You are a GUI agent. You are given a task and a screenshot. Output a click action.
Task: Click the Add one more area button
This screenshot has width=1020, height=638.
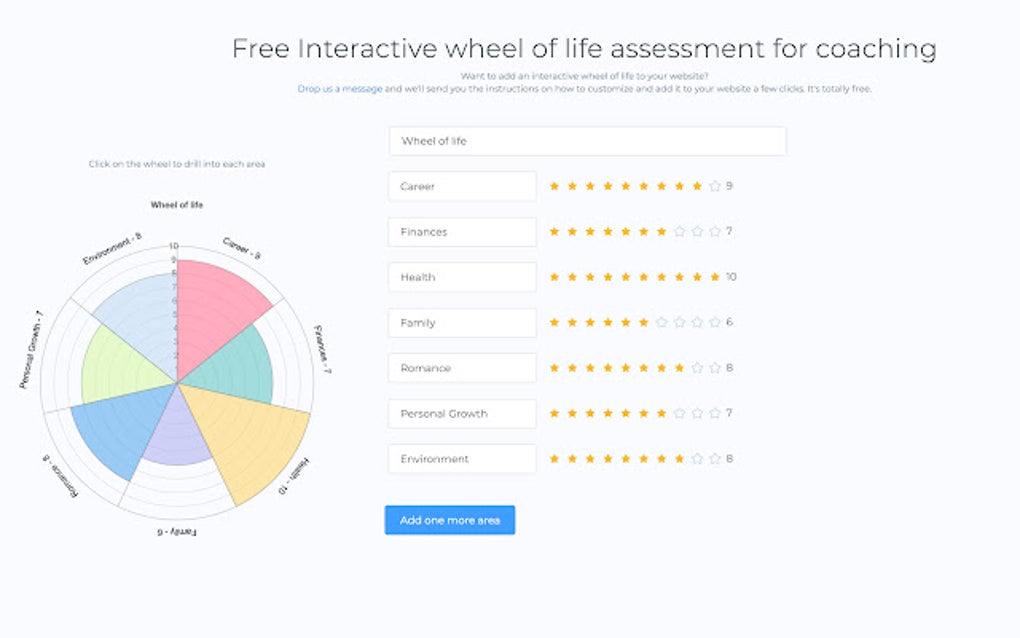coord(450,520)
